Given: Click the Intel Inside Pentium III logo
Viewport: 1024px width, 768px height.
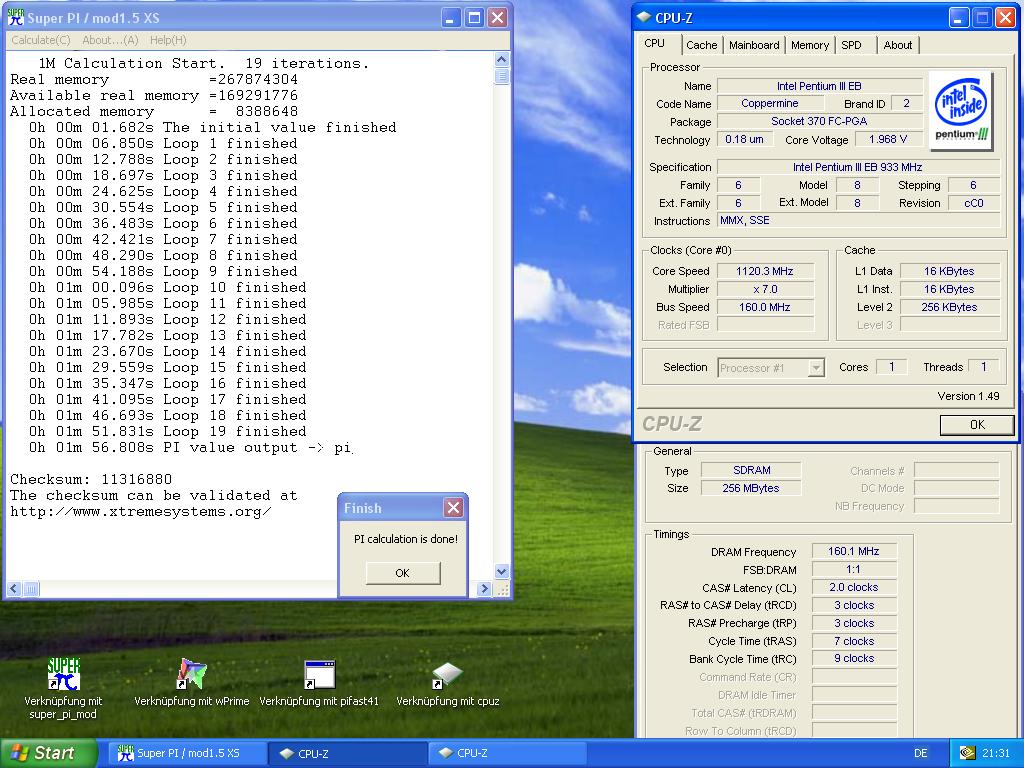Looking at the screenshot, I should point(961,110).
